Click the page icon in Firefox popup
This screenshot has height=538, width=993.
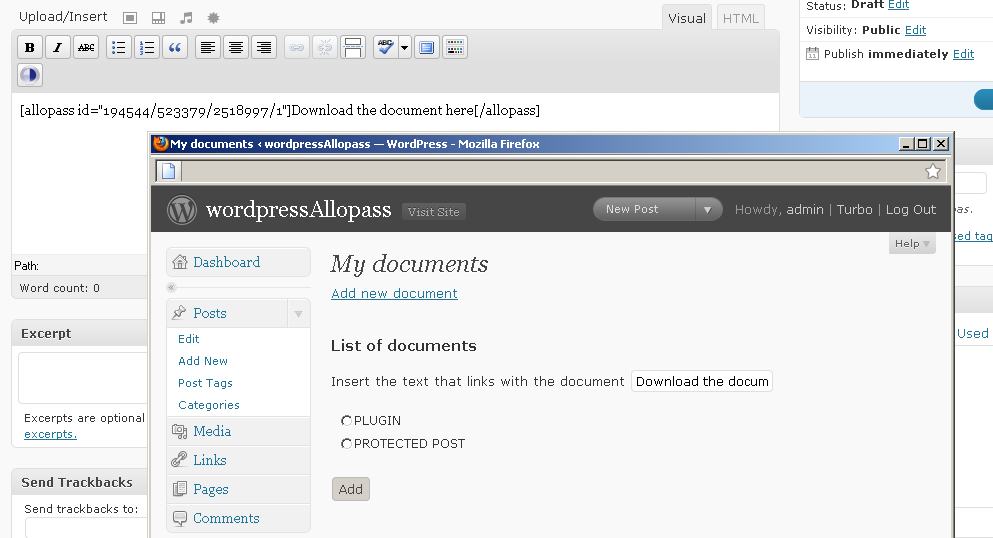[168, 171]
